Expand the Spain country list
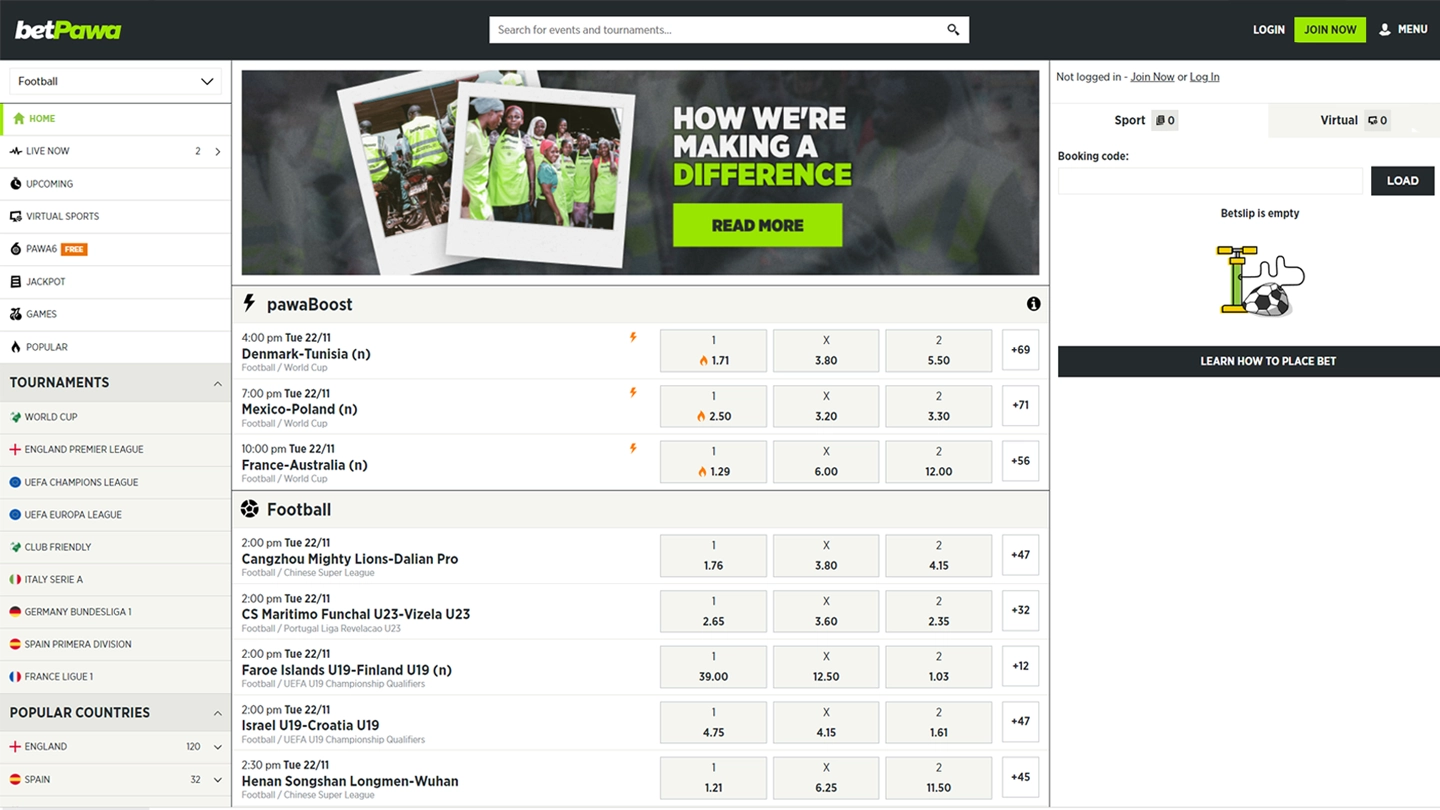The width and height of the screenshot is (1440, 810). [x=217, y=780]
